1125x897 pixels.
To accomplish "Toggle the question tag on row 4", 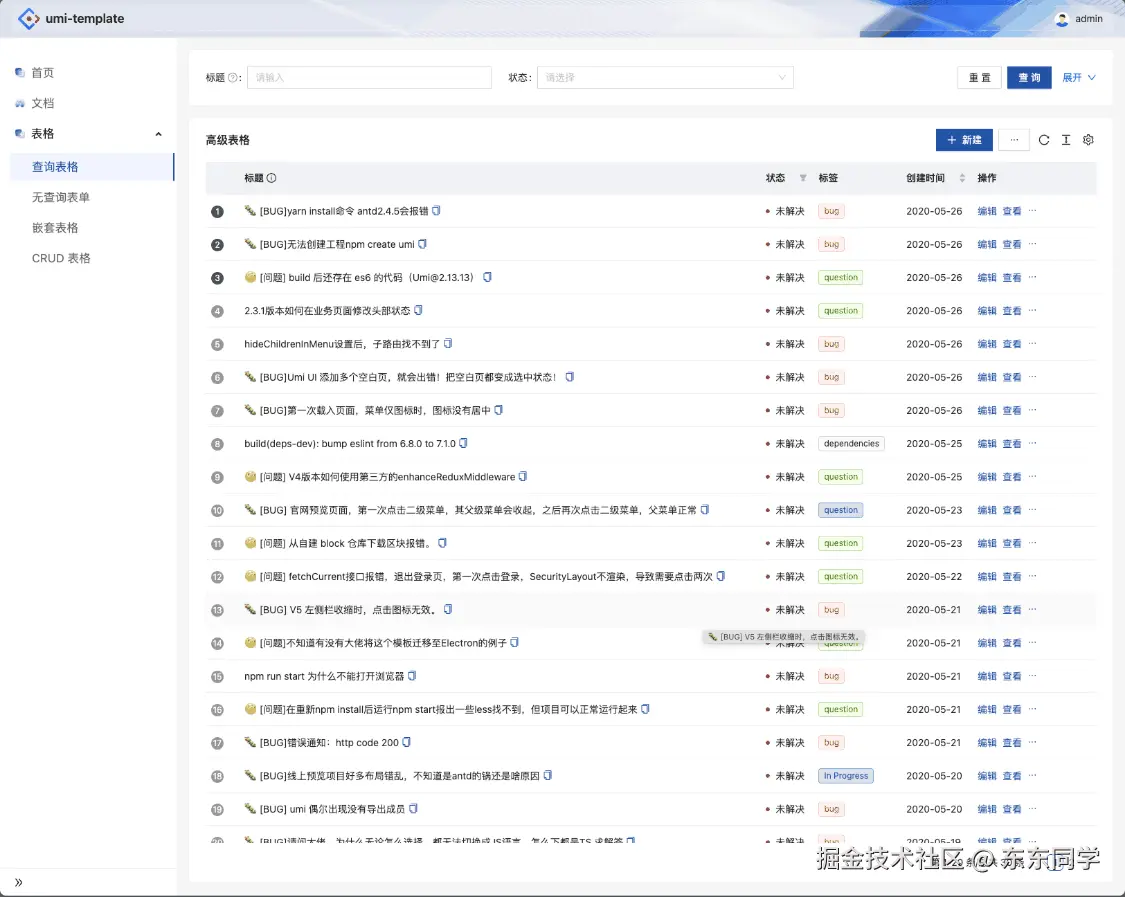I will coord(840,310).
